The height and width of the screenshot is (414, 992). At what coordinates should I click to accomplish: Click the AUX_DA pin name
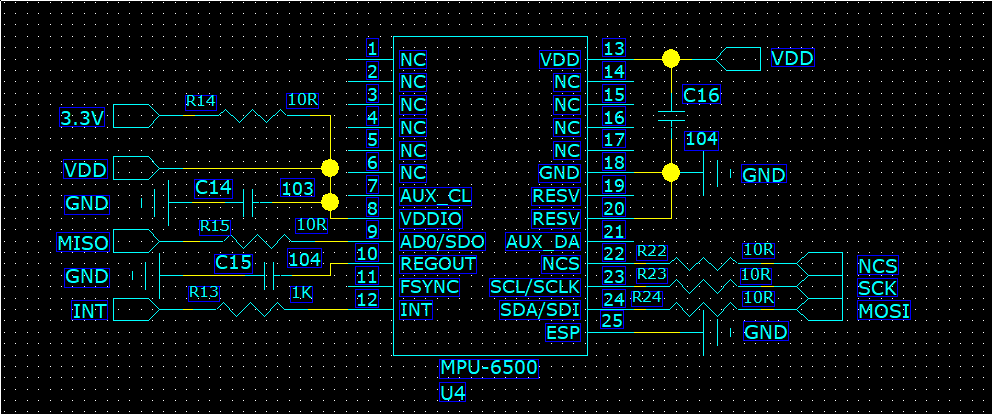[x=543, y=242]
